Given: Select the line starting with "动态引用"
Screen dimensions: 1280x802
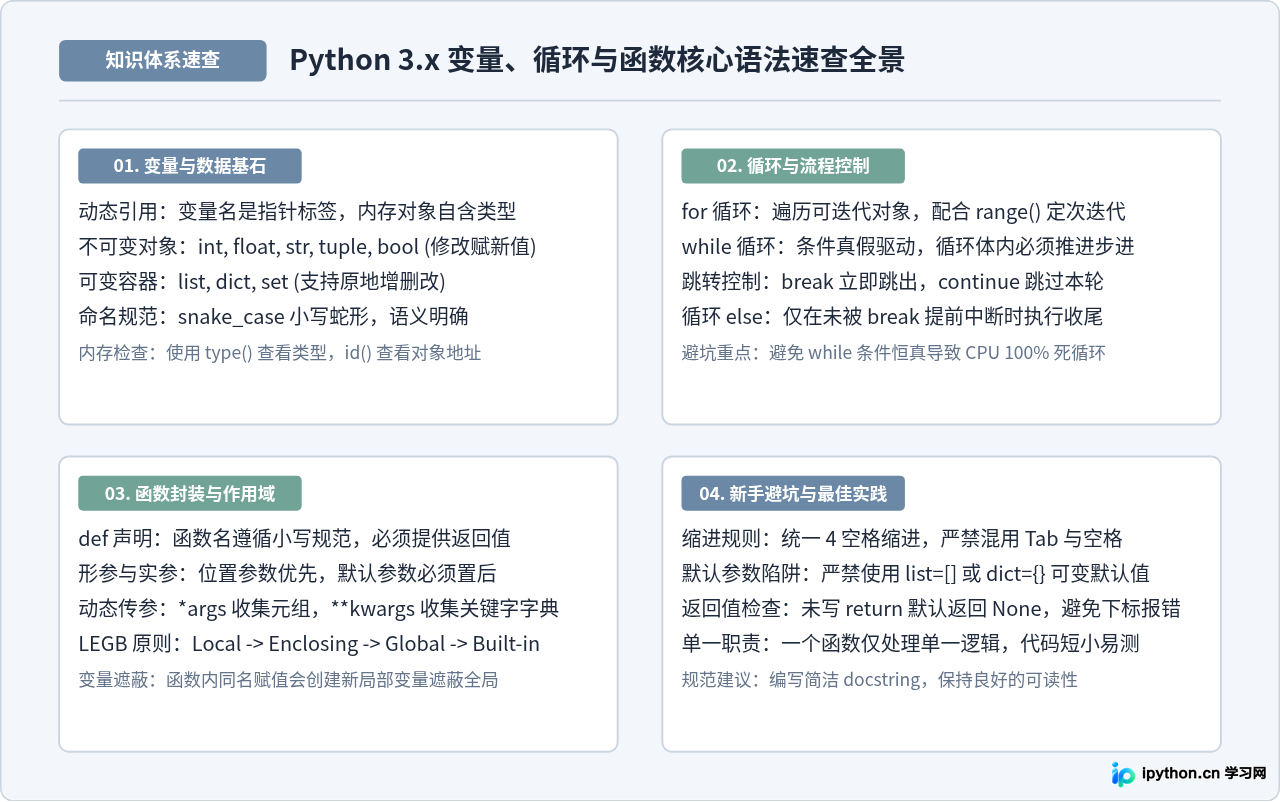Looking at the screenshot, I should pyautogui.click(x=297, y=212).
